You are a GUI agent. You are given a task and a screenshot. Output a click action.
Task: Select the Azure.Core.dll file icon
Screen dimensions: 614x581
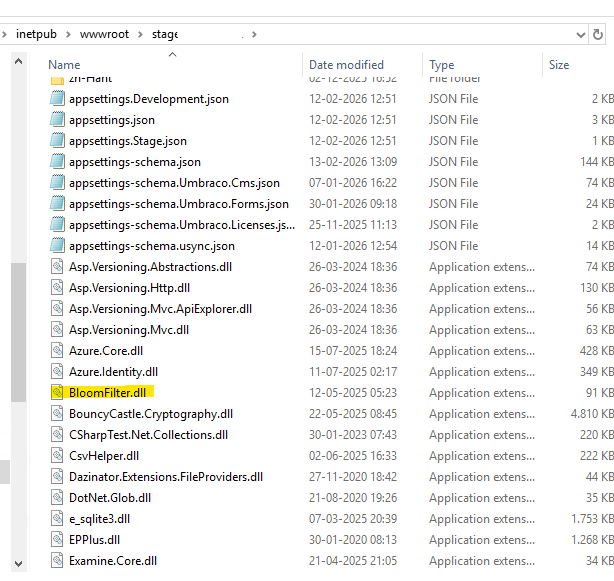pyautogui.click(x=57, y=351)
